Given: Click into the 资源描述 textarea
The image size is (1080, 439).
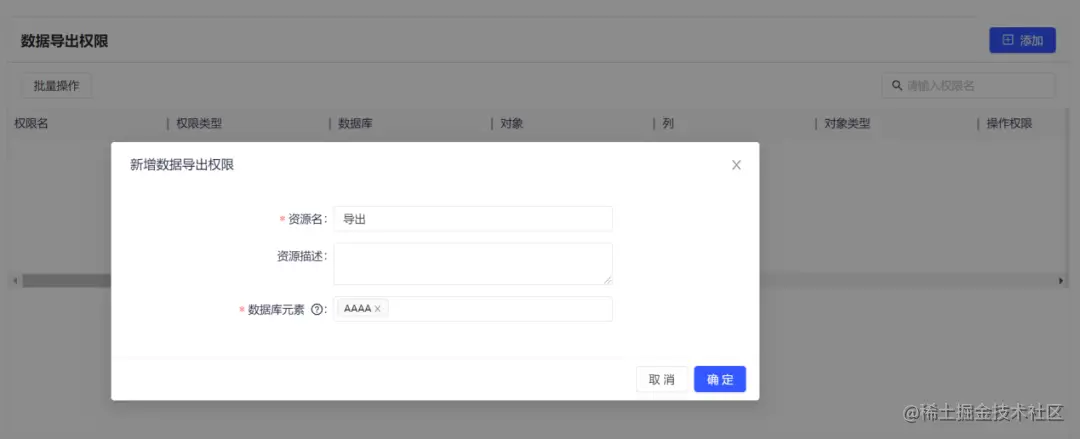Looking at the screenshot, I should [x=473, y=263].
